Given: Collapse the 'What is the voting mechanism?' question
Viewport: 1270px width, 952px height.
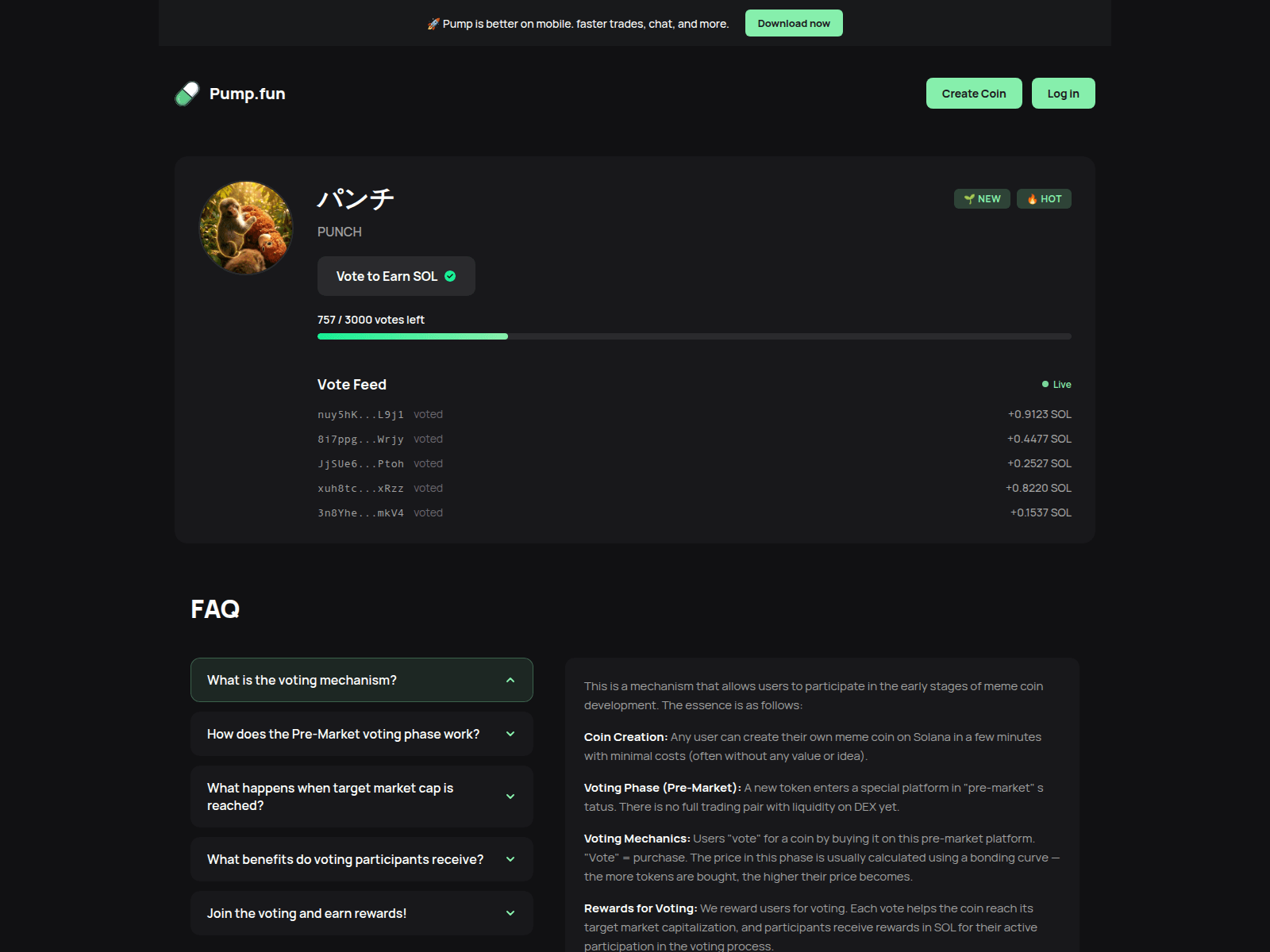Looking at the screenshot, I should tap(362, 680).
